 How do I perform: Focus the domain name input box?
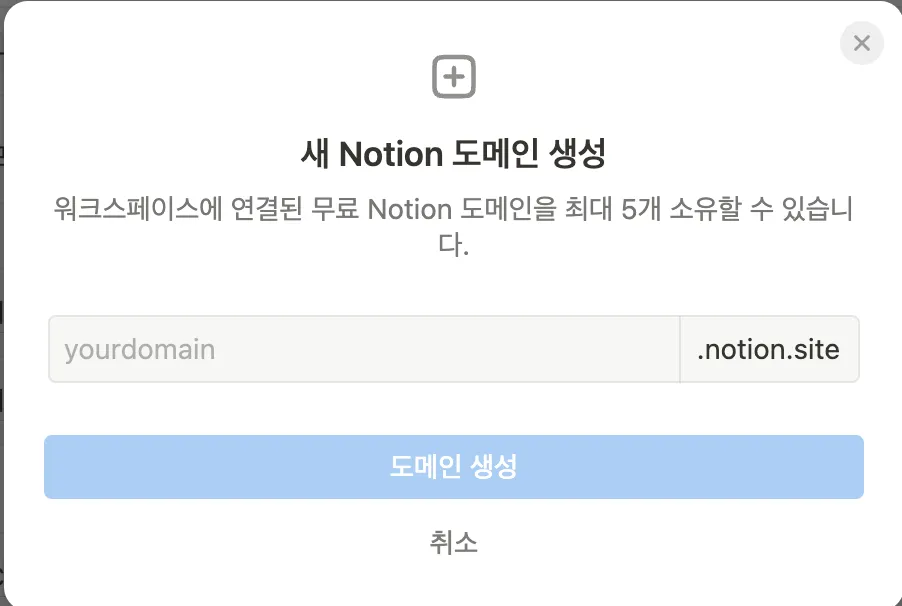click(x=364, y=349)
